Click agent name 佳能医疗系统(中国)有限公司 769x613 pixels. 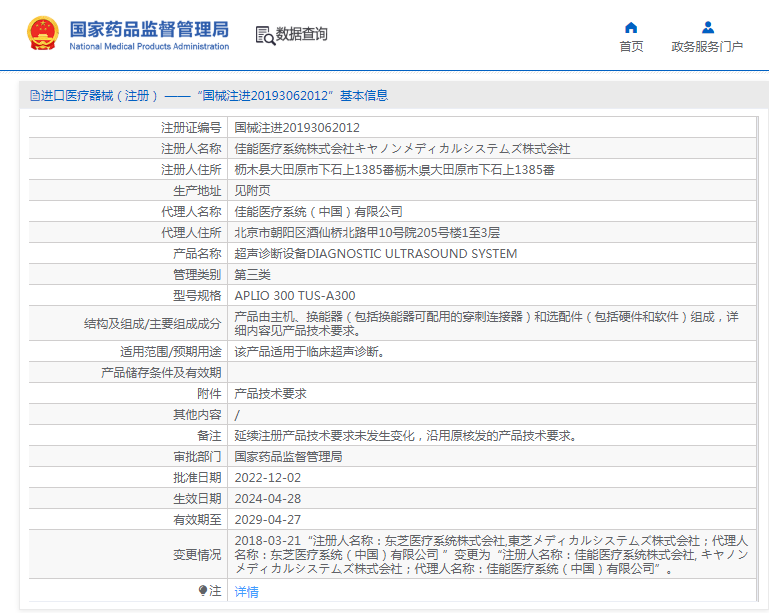(x=318, y=212)
